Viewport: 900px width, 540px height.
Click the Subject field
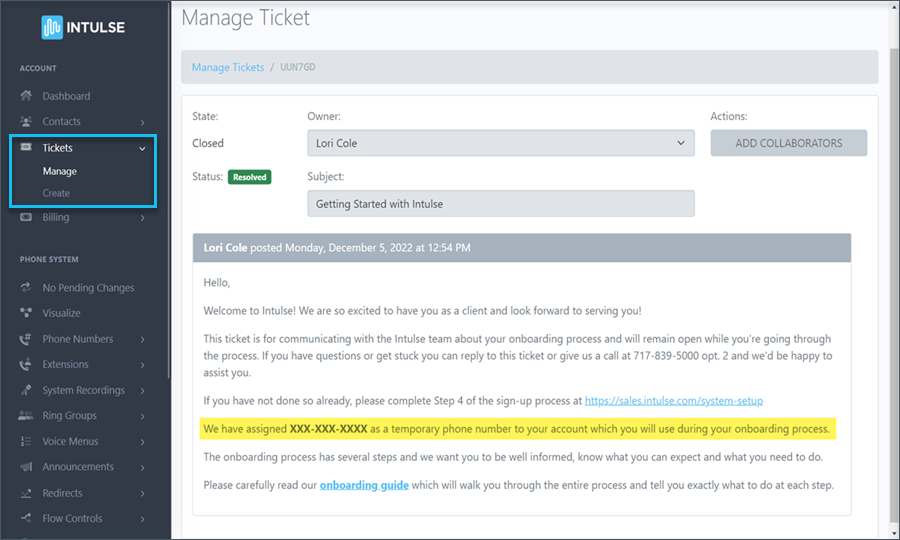[x=500, y=203]
